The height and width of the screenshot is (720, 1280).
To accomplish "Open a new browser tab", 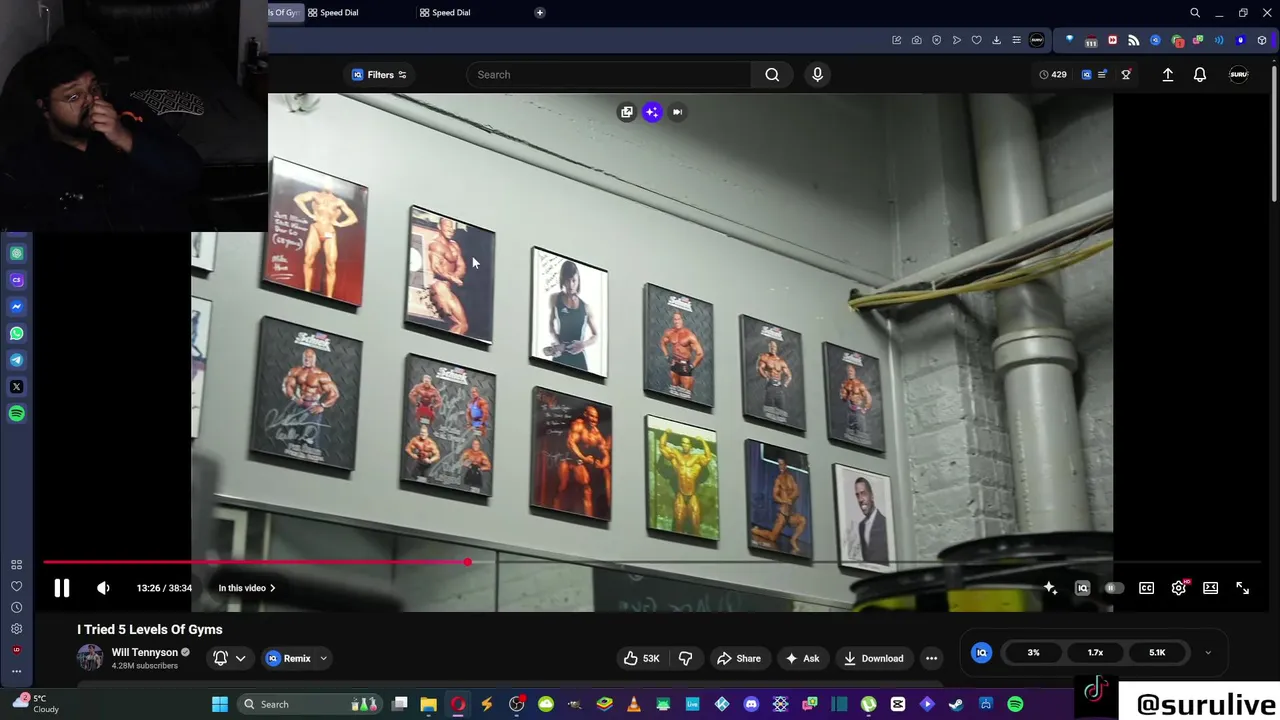I will point(540,12).
